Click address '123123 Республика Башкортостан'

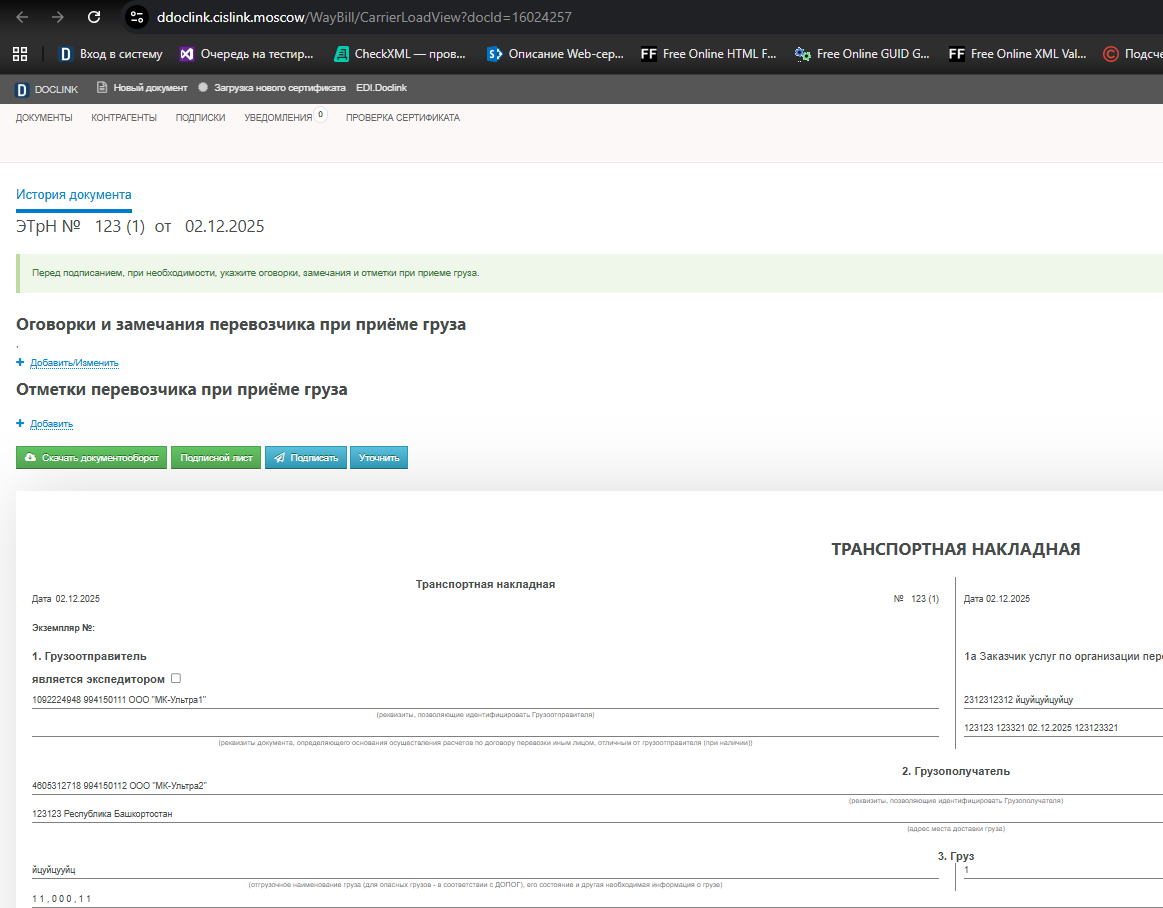[102, 814]
